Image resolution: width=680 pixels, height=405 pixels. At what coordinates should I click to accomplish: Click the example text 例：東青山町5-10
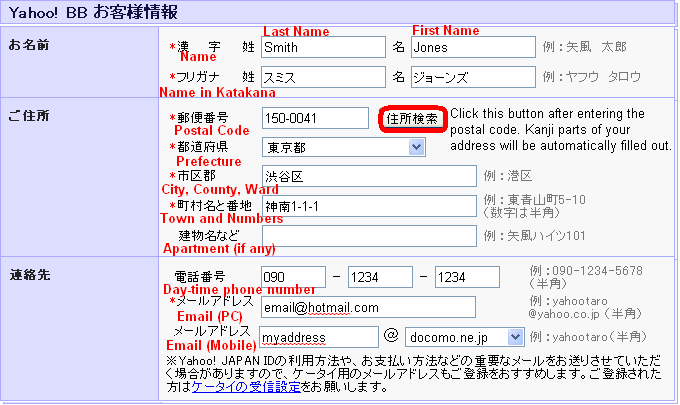coord(535,200)
